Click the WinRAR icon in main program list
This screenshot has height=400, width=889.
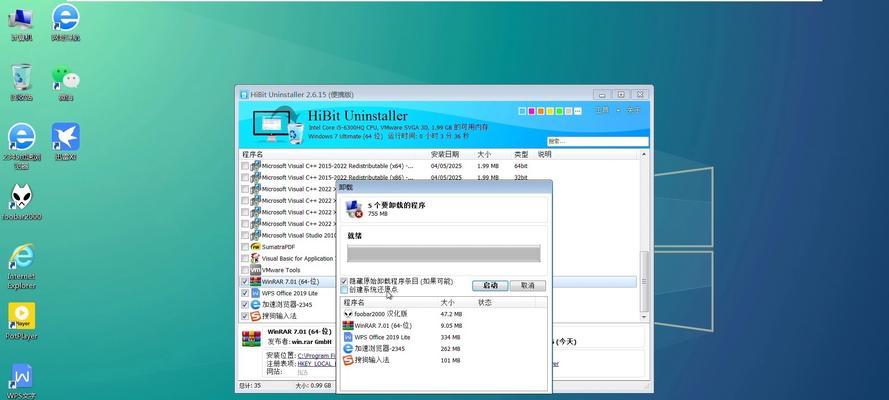tap(255, 282)
